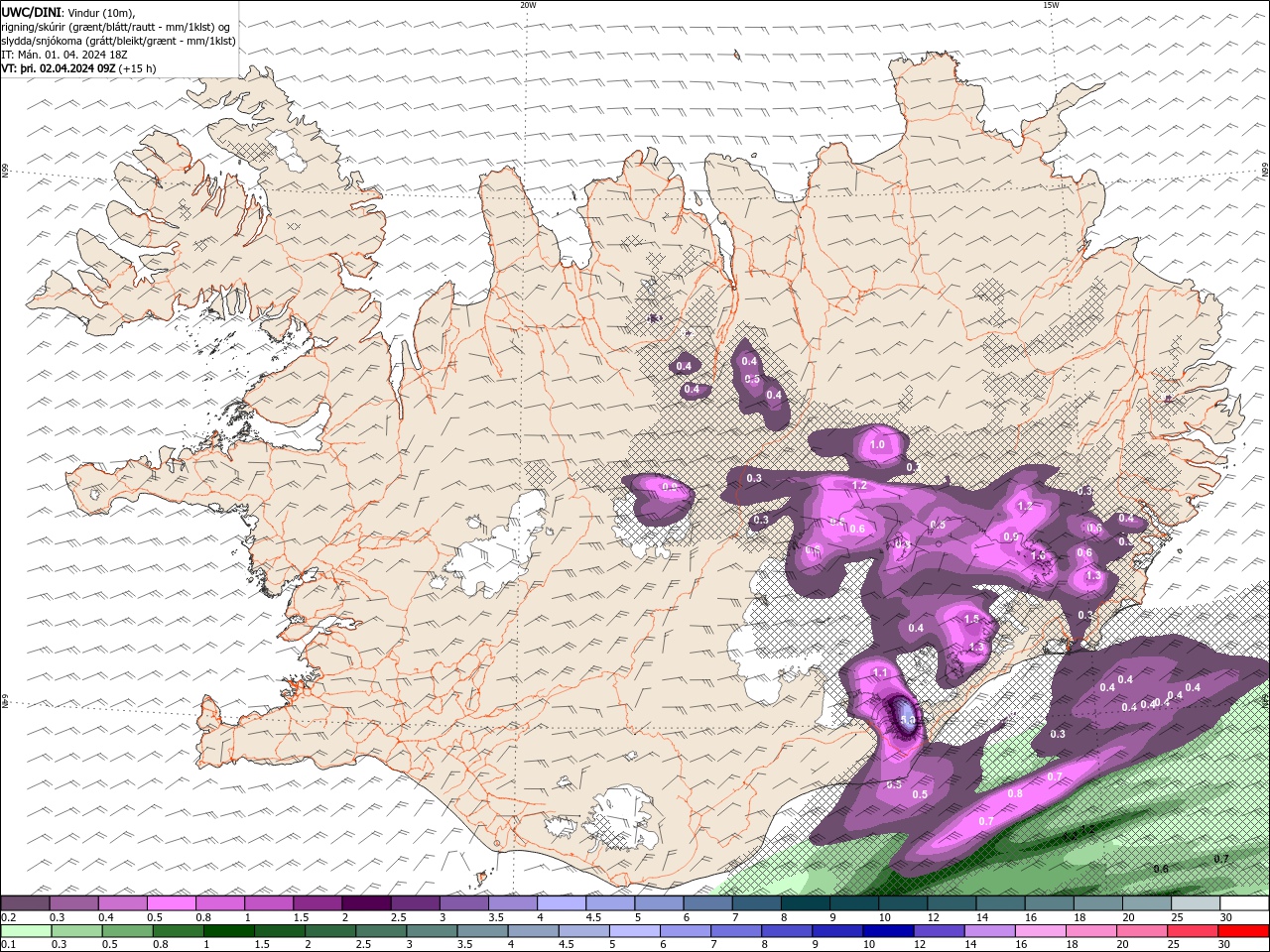This screenshot has width=1270, height=952.
Task: Select the '1.1' precipitation value on the map
Action: (880, 672)
